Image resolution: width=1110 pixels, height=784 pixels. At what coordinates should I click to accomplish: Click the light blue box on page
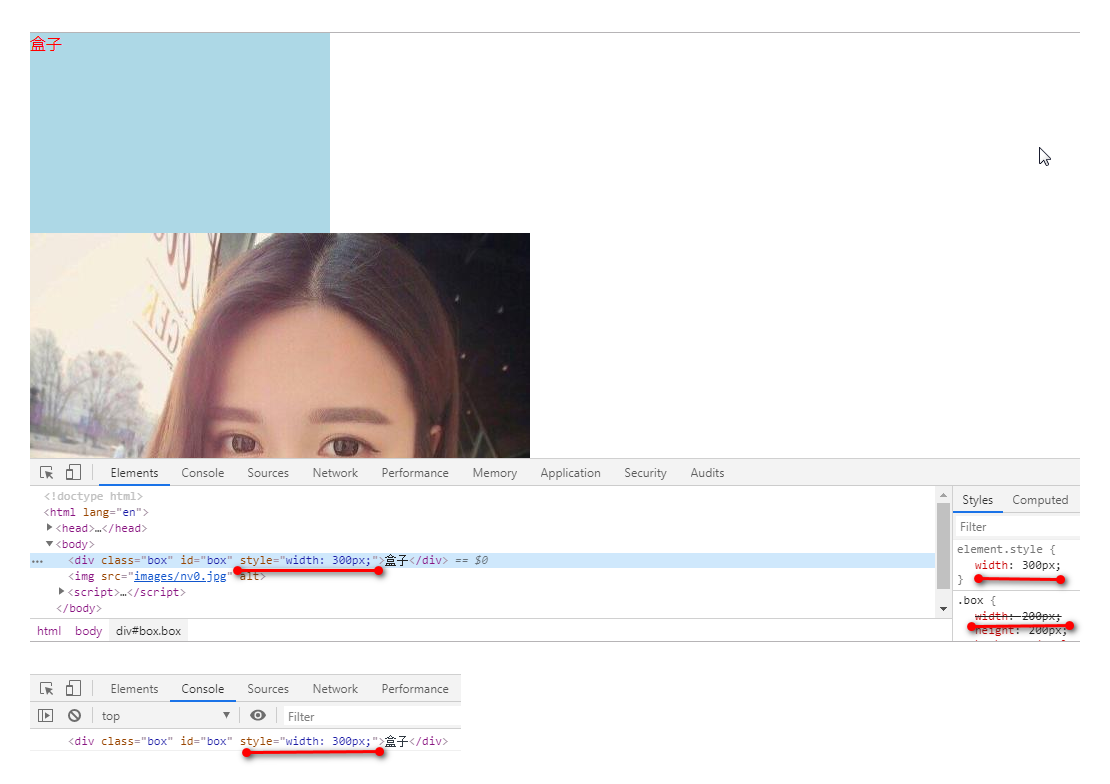coord(180,132)
